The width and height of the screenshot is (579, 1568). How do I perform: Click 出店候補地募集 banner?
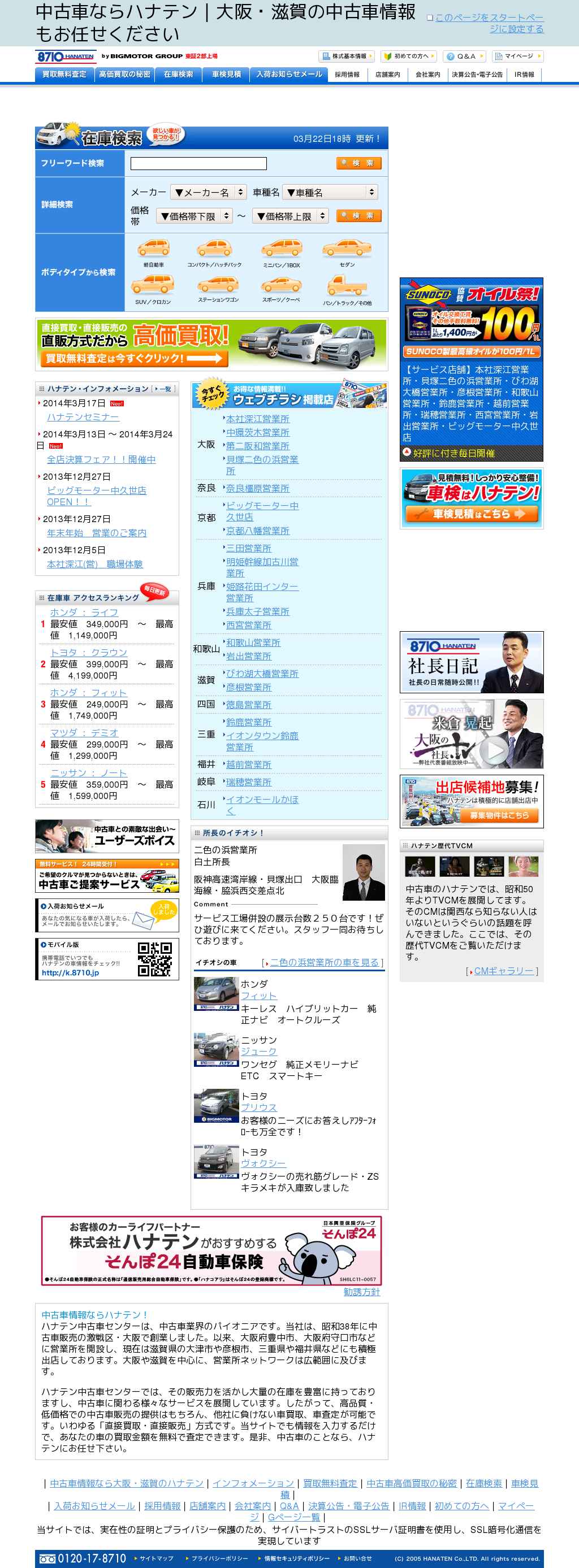471,801
